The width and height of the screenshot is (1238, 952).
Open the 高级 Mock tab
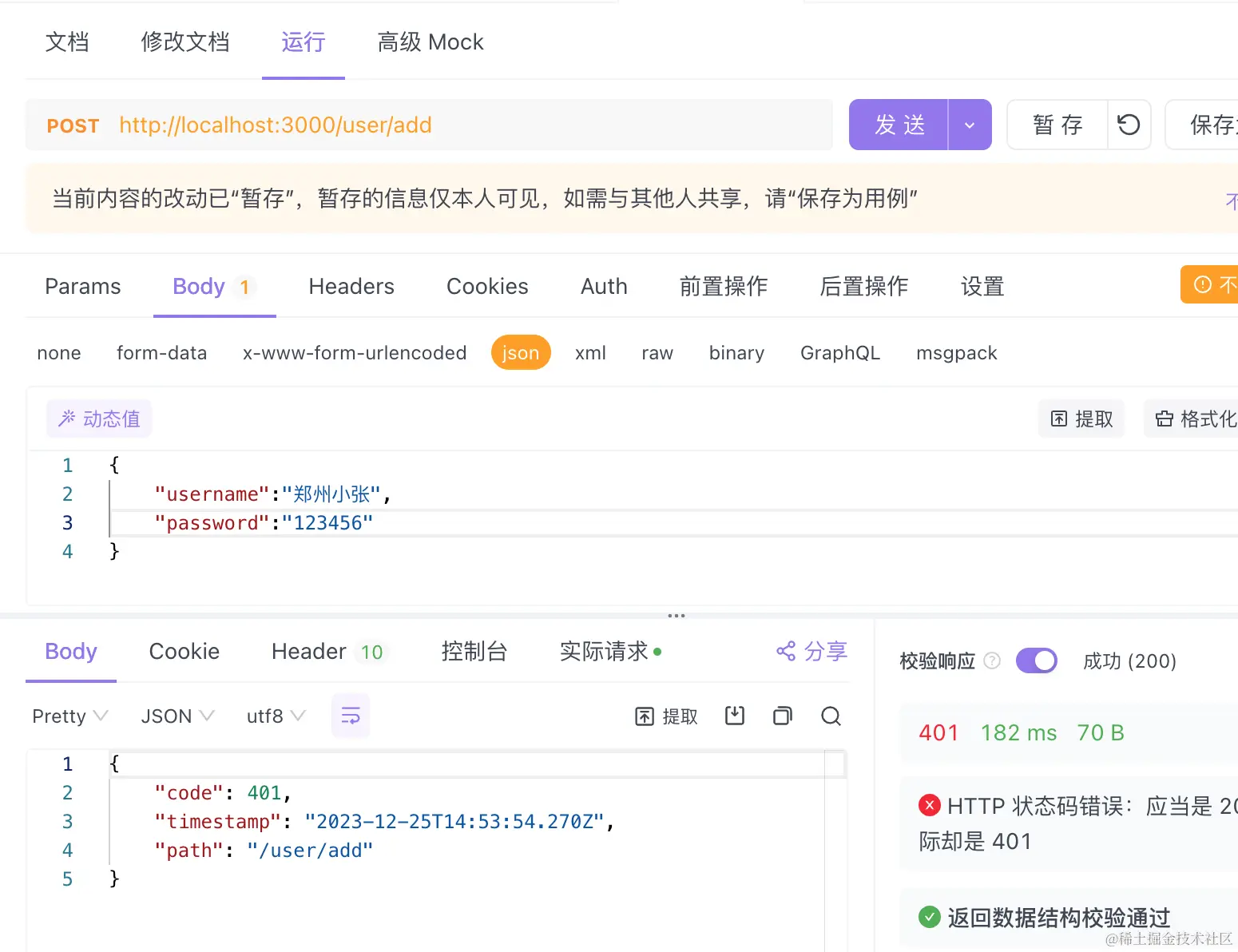click(431, 42)
